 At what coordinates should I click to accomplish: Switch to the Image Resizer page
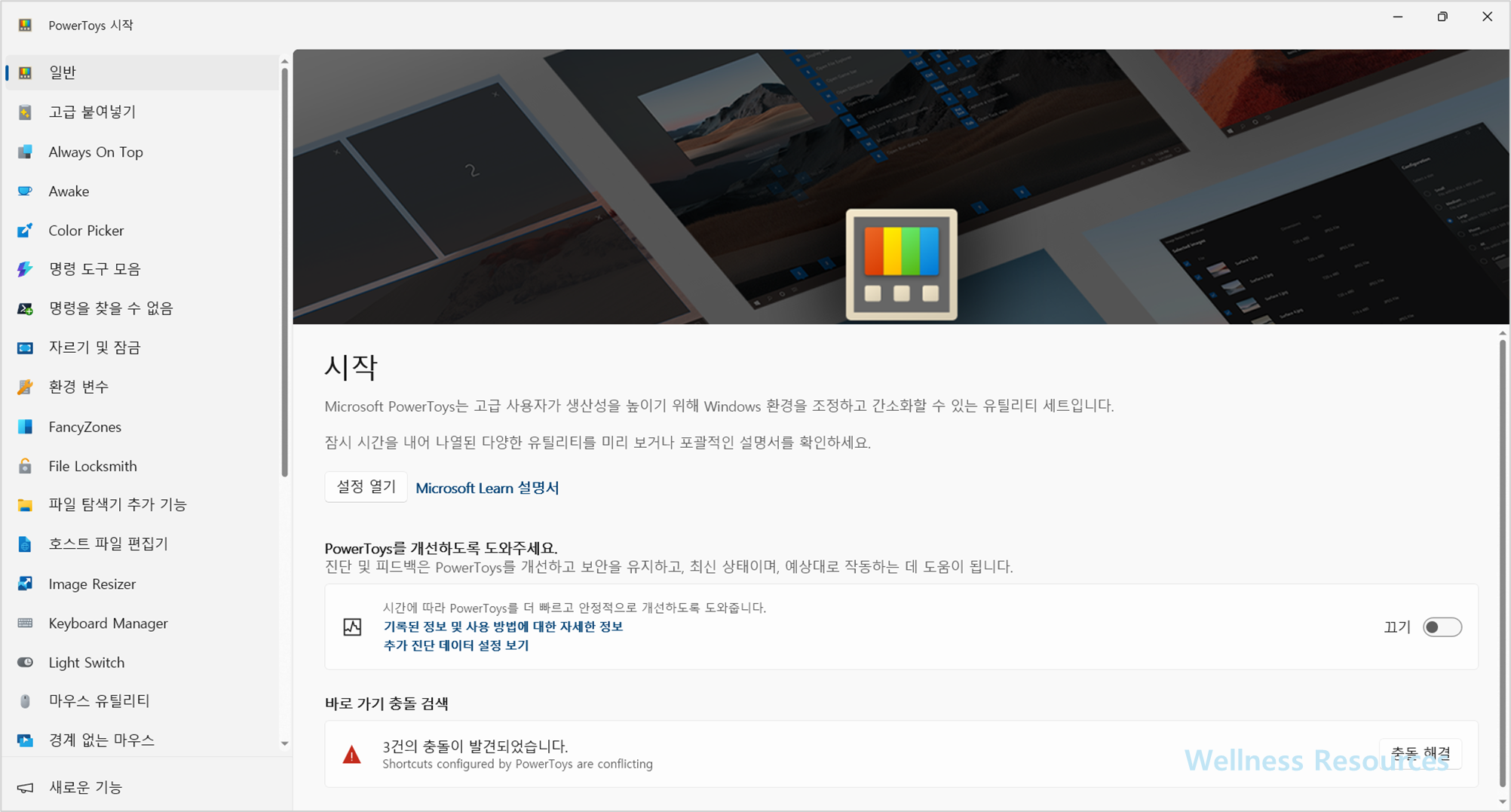click(142, 584)
